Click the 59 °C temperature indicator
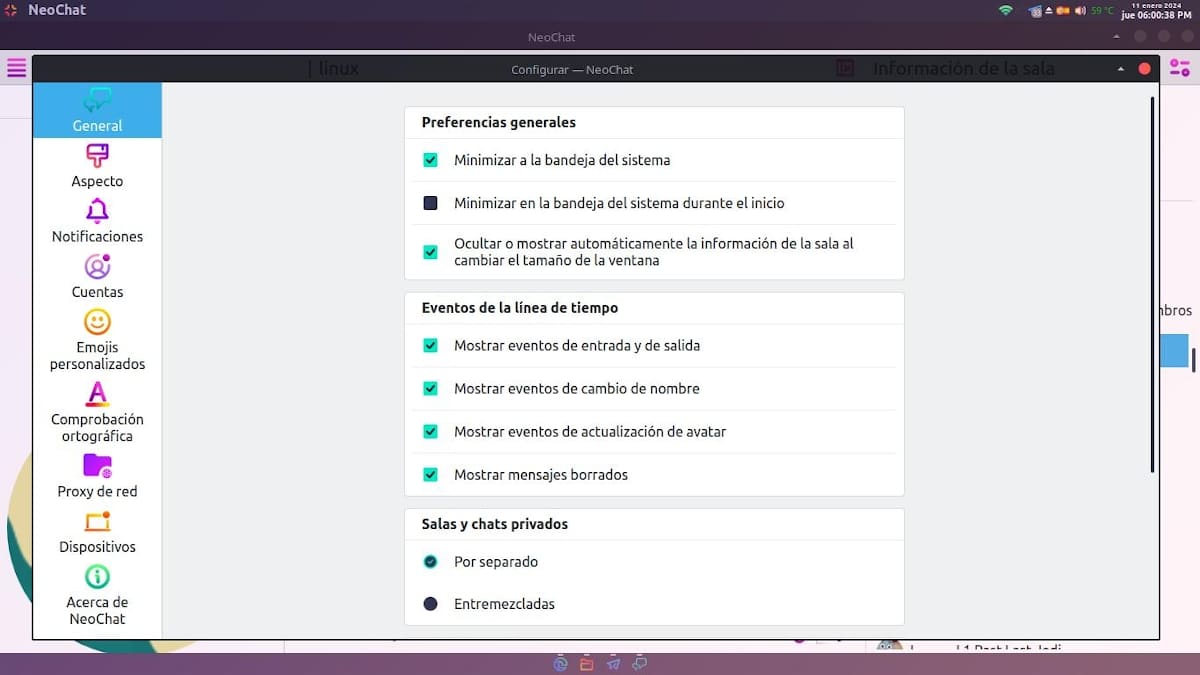This screenshot has width=1200, height=675. (1101, 10)
